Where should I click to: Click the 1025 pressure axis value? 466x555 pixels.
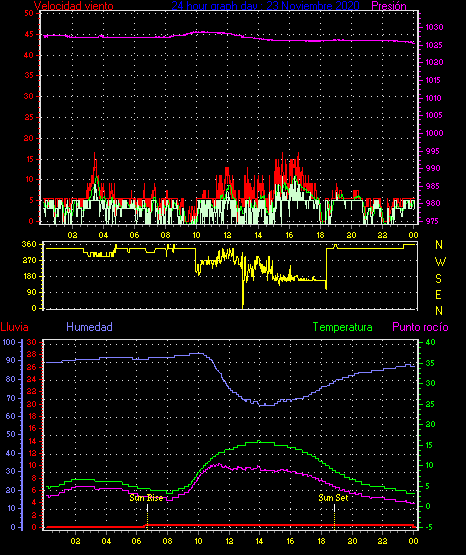pos(434,45)
